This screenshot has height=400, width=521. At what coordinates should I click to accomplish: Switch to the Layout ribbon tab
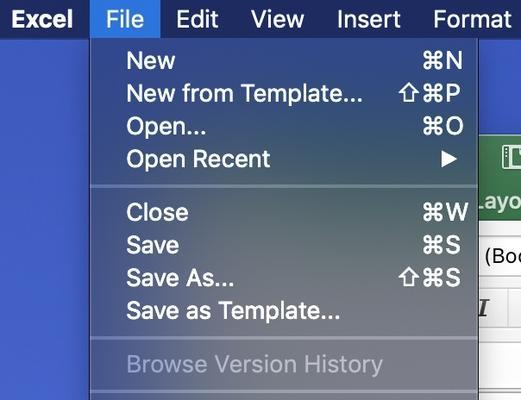pyautogui.click(x=500, y=202)
